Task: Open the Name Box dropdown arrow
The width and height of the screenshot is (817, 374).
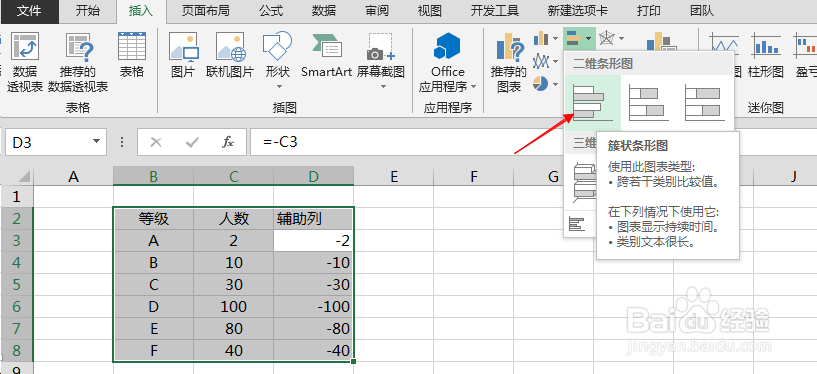Action: [x=96, y=142]
